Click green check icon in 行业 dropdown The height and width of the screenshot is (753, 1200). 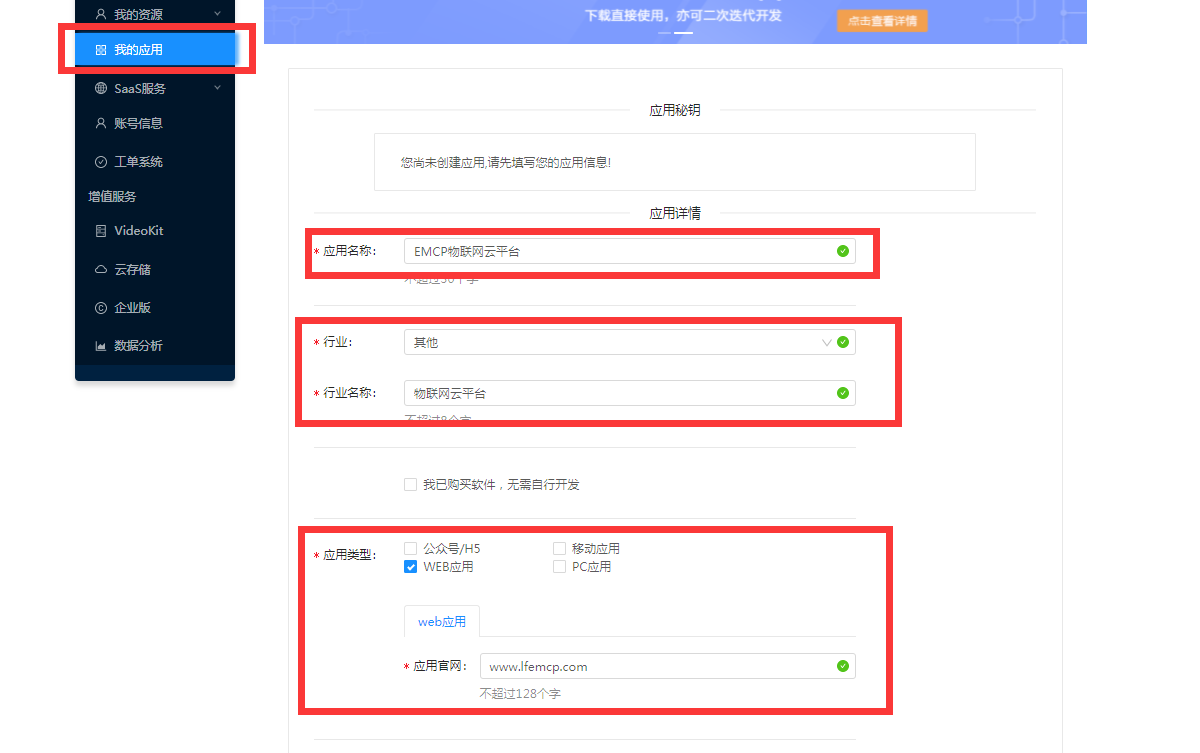843,342
